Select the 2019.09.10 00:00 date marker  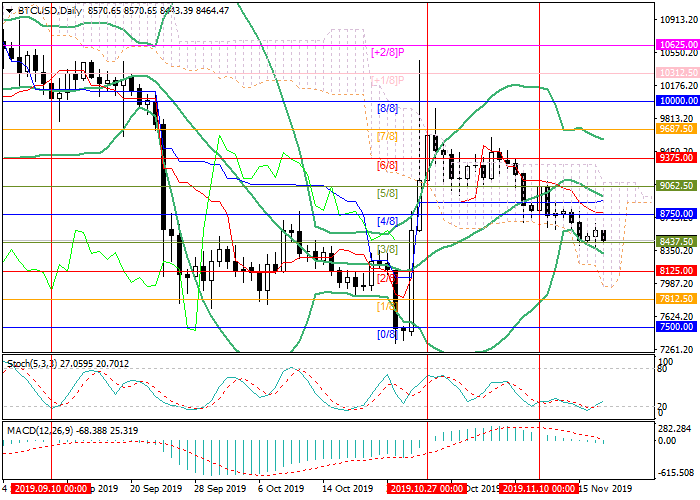tap(51, 488)
